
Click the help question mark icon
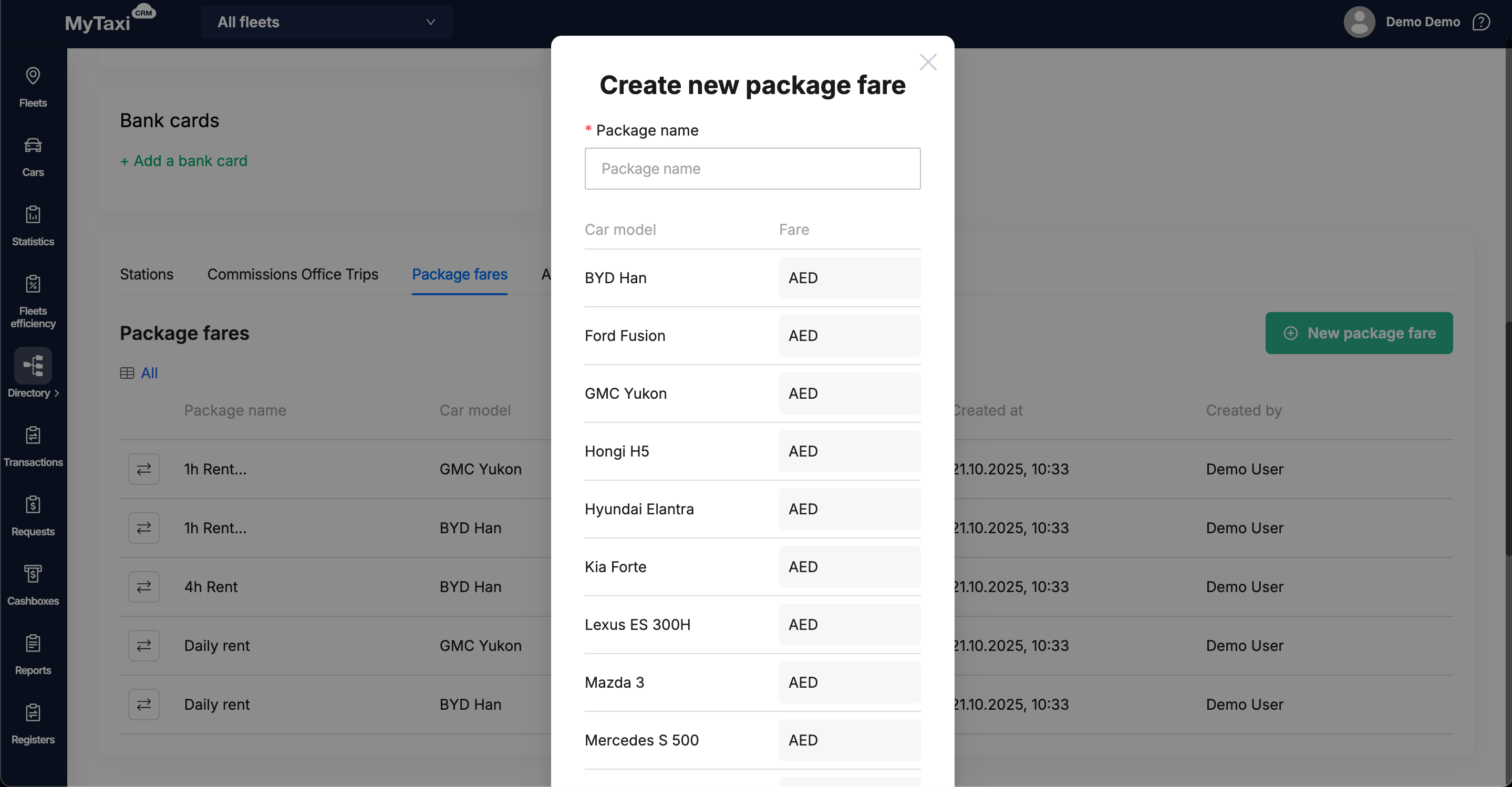[x=1481, y=22]
